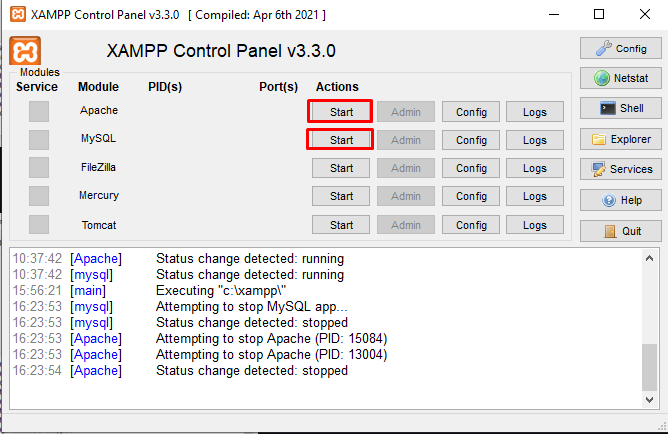
Task: Open Apache Config menu
Action: [x=471, y=112]
